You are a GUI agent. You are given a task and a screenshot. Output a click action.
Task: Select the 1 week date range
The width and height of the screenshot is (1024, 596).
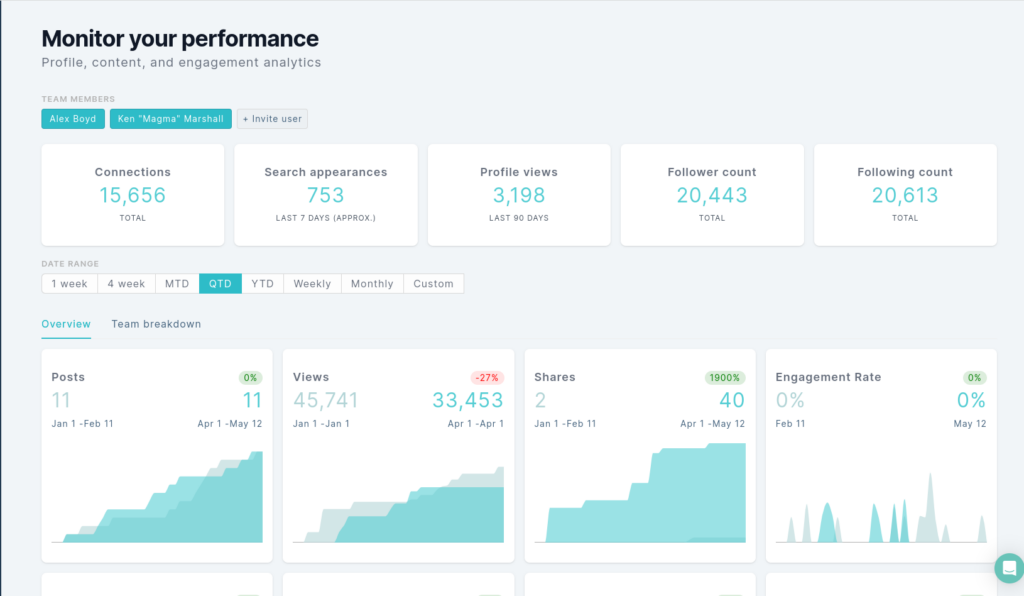[70, 283]
